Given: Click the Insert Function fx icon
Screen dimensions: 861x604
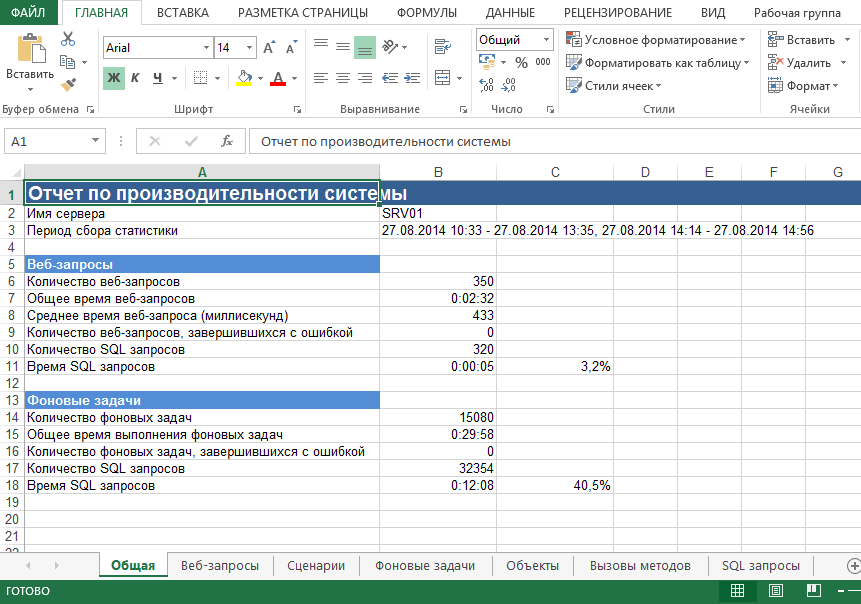Looking at the screenshot, I should pos(227,141).
